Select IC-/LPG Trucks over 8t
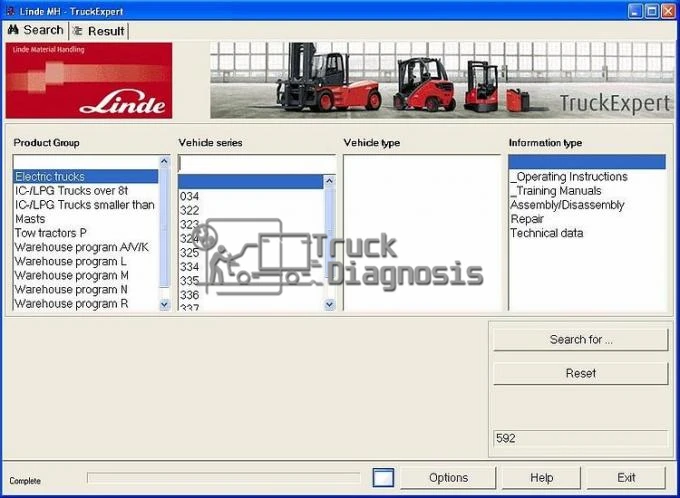680x498 pixels. point(86,190)
